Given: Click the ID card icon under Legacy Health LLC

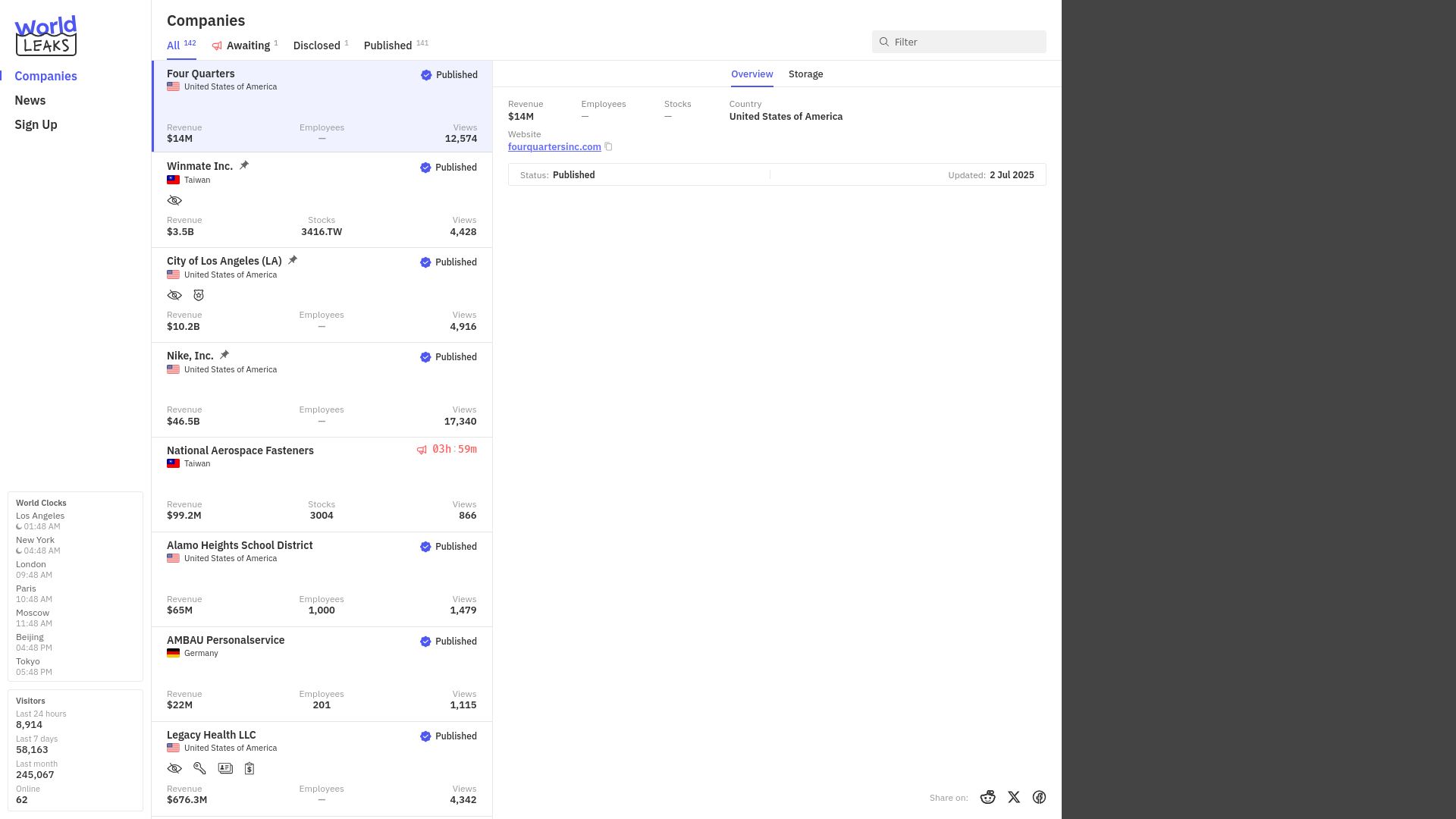Looking at the screenshot, I should [x=225, y=768].
